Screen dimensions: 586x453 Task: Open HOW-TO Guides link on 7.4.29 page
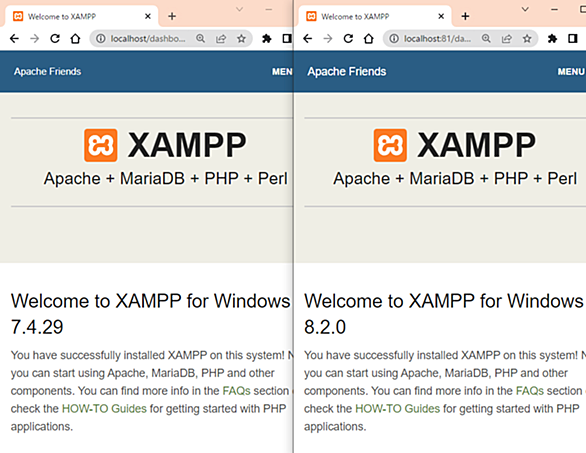pos(104,409)
